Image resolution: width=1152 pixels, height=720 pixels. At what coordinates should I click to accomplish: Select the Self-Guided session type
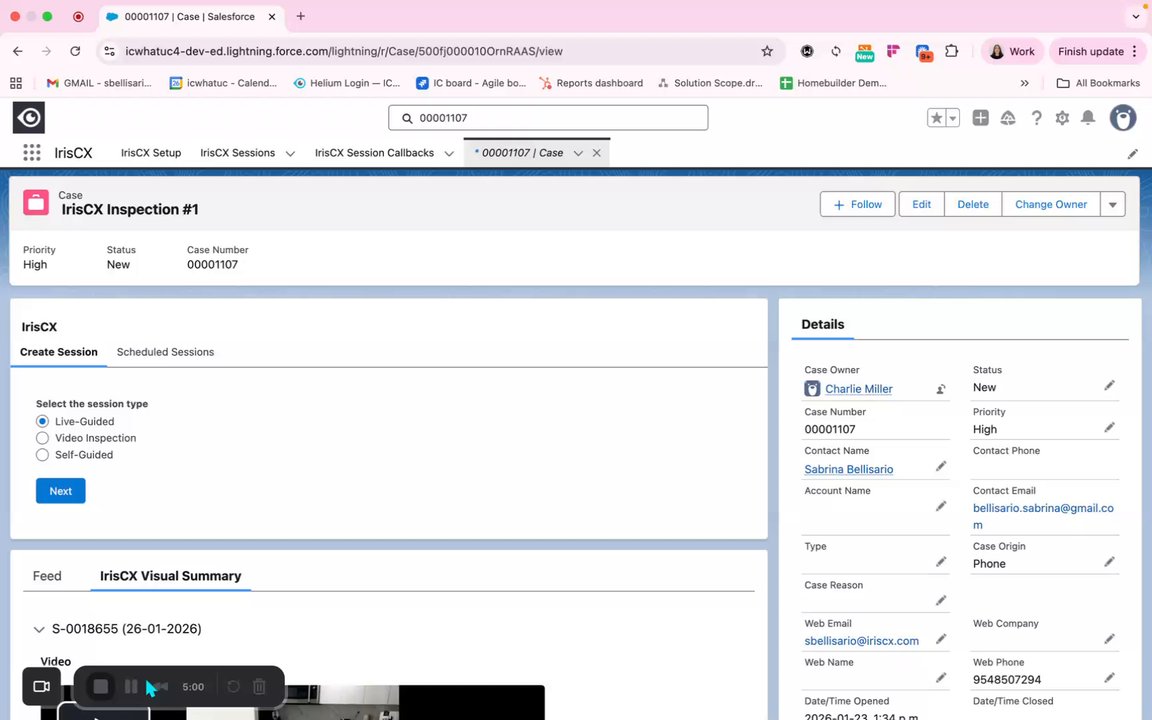43,455
